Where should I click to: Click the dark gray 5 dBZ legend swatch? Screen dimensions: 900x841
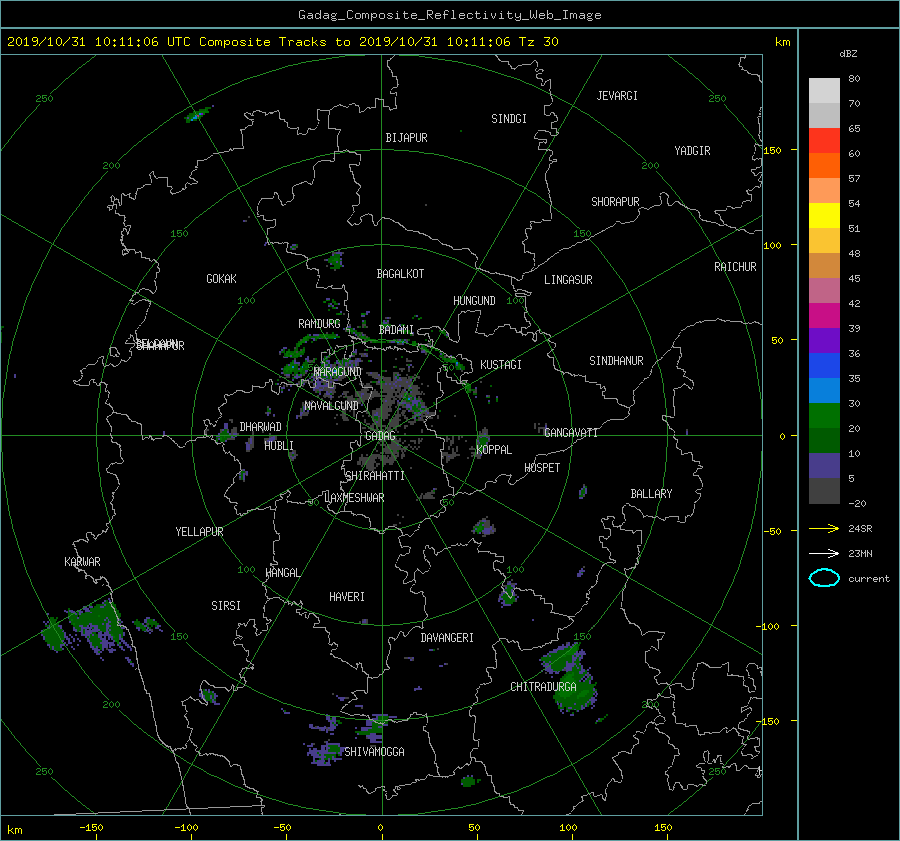[824, 491]
